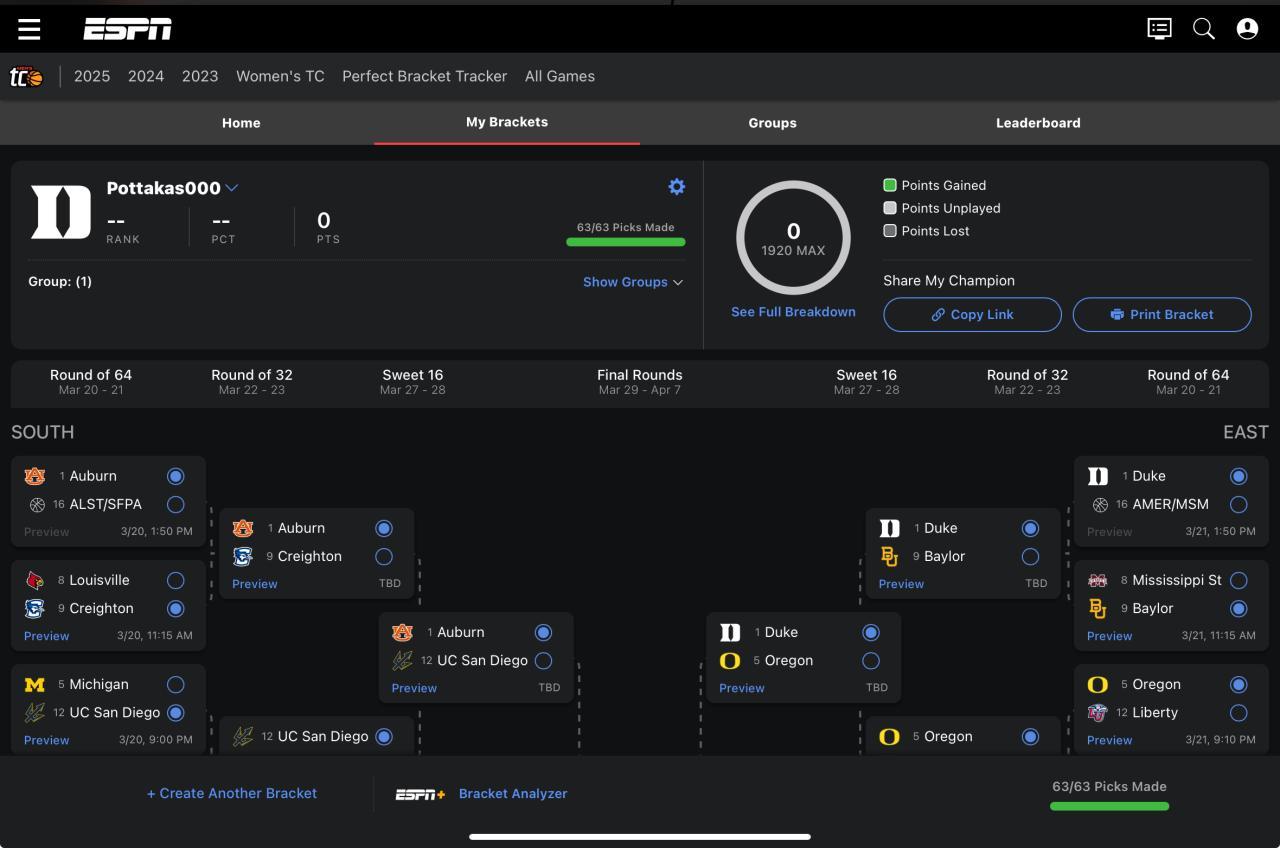Open the Women's TC menu item
This screenshot has width=1280, height=848.
click(x=280, y=76)
